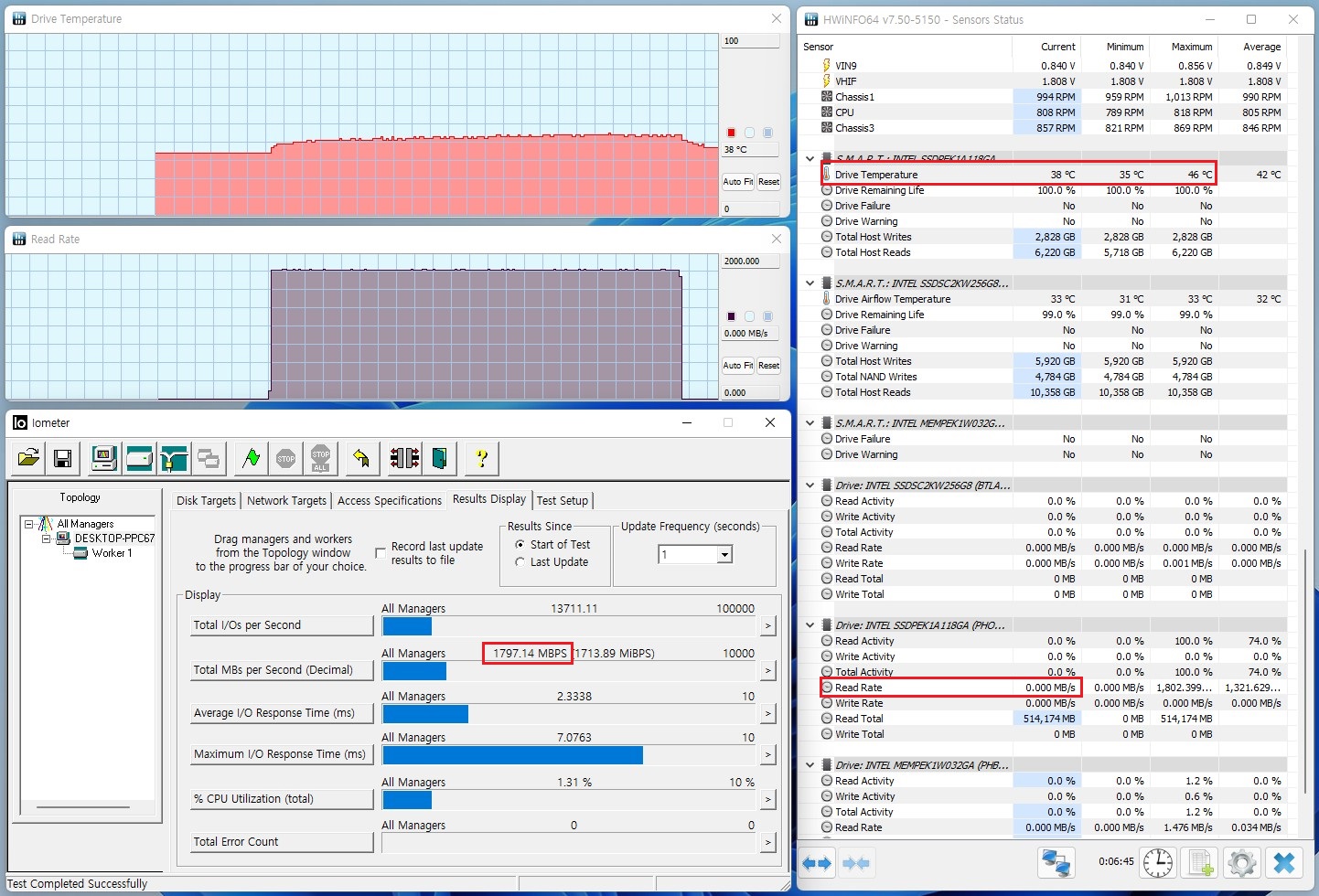Image resolution: width=1319 pixels, height=896 pixels.
Task: Add new network worker icon in Iometer
Action: [x=174, y=458]
